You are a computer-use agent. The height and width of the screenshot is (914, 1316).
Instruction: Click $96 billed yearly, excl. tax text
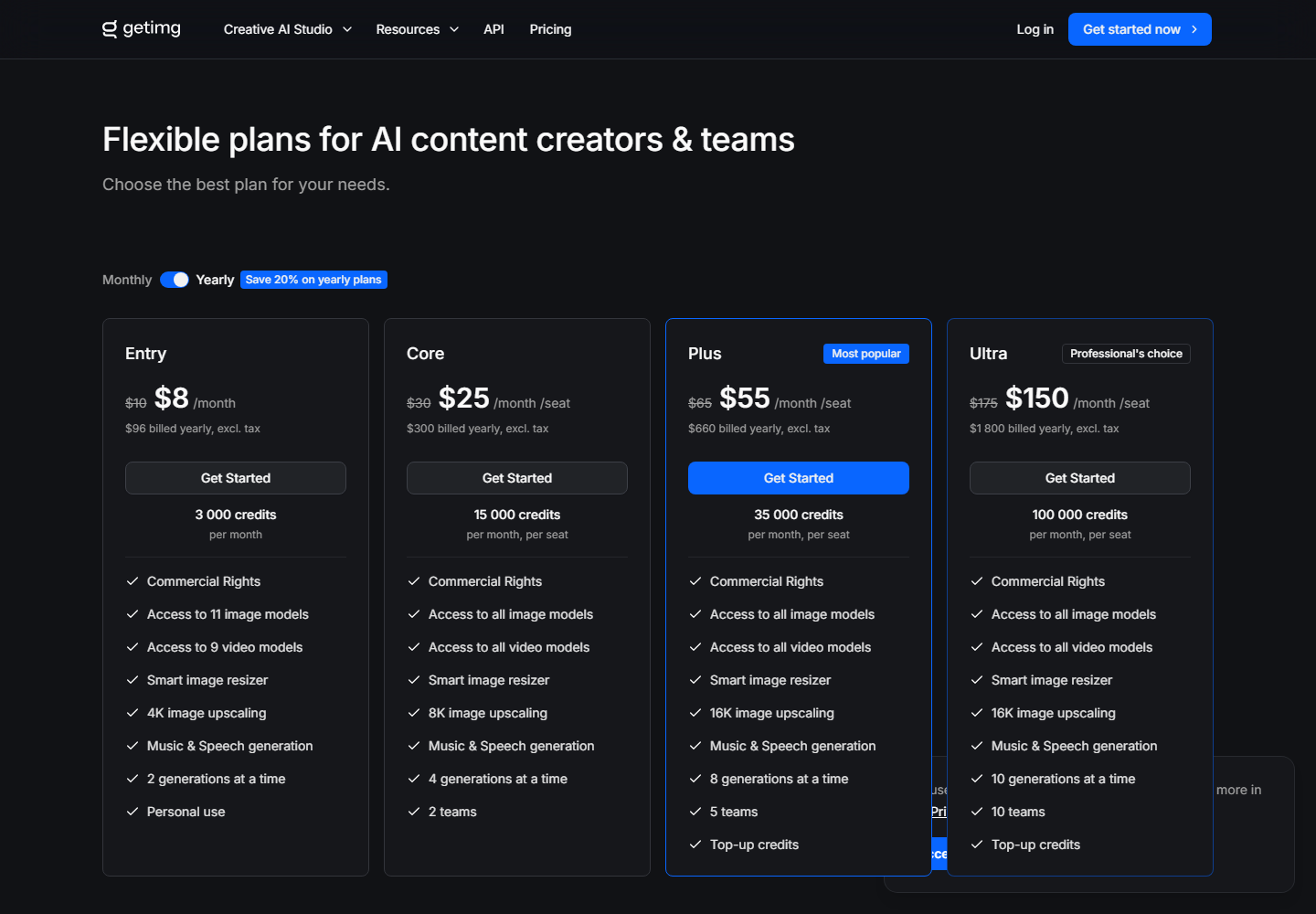point(193,429)
